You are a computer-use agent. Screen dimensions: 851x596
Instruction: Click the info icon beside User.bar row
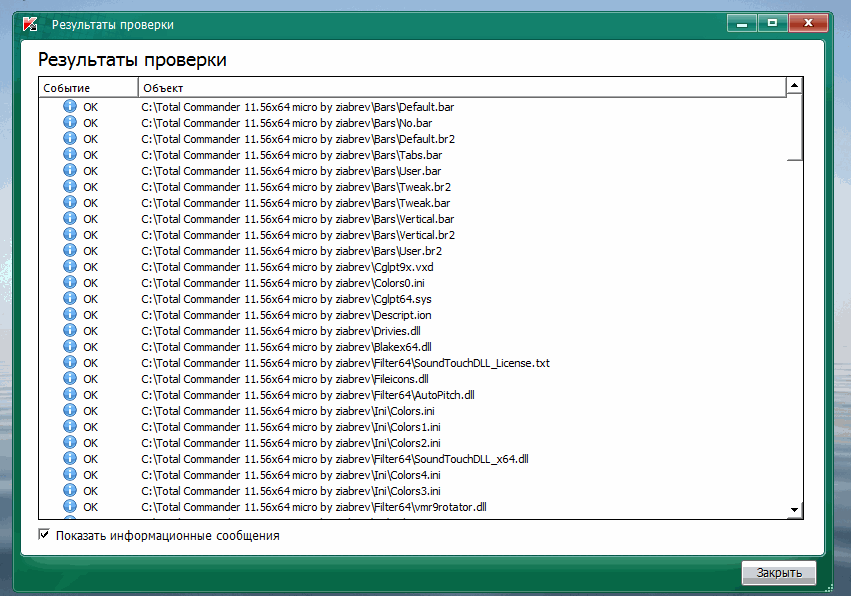[x=70, y=170]
